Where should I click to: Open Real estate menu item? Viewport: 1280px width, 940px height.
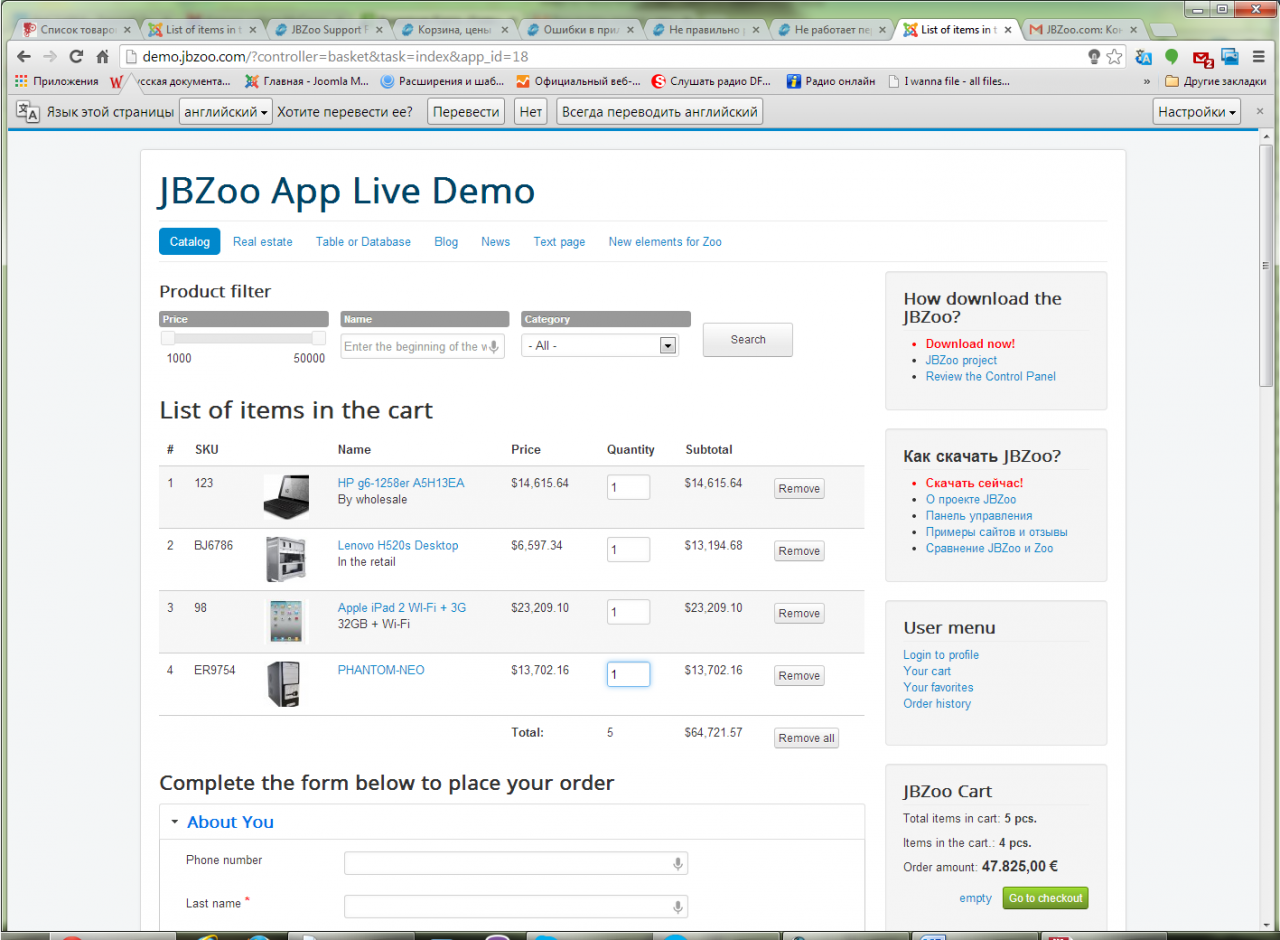[263, 242]
